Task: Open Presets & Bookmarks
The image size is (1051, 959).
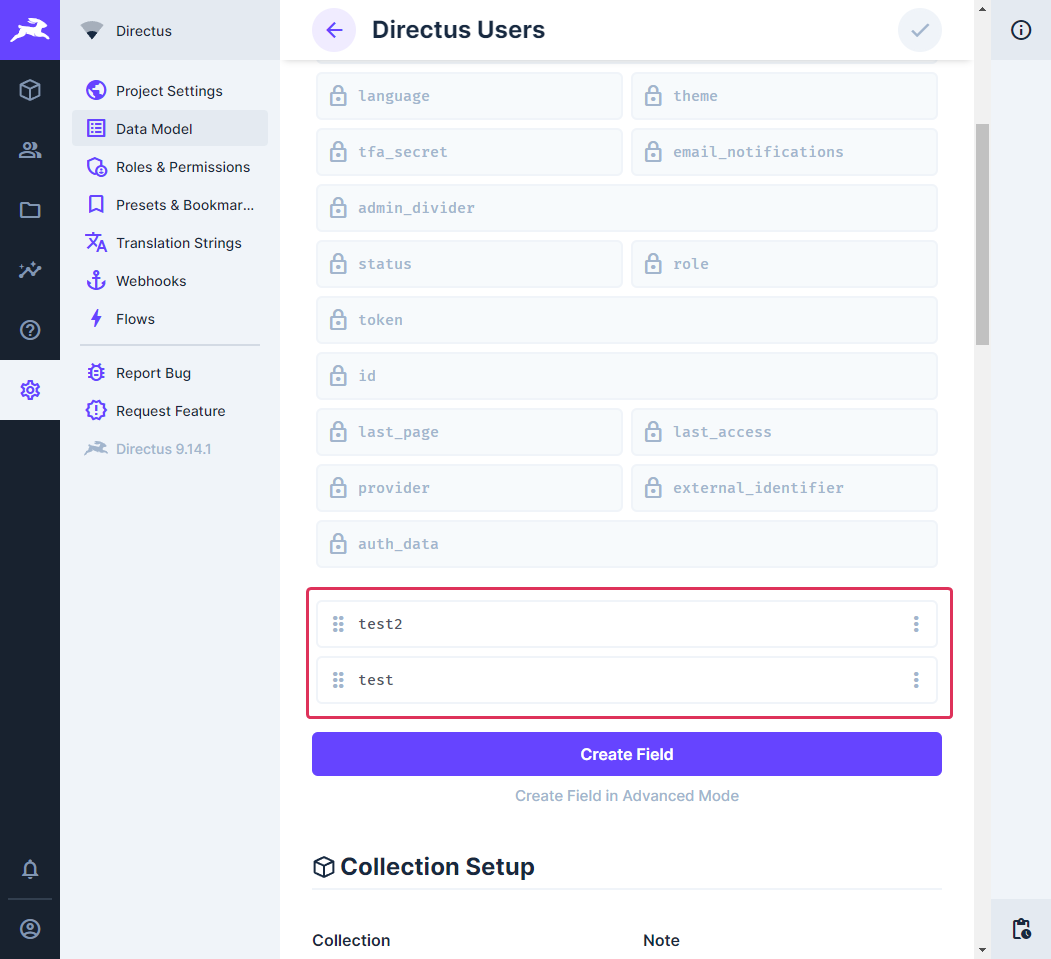Action: pos(170,204)
